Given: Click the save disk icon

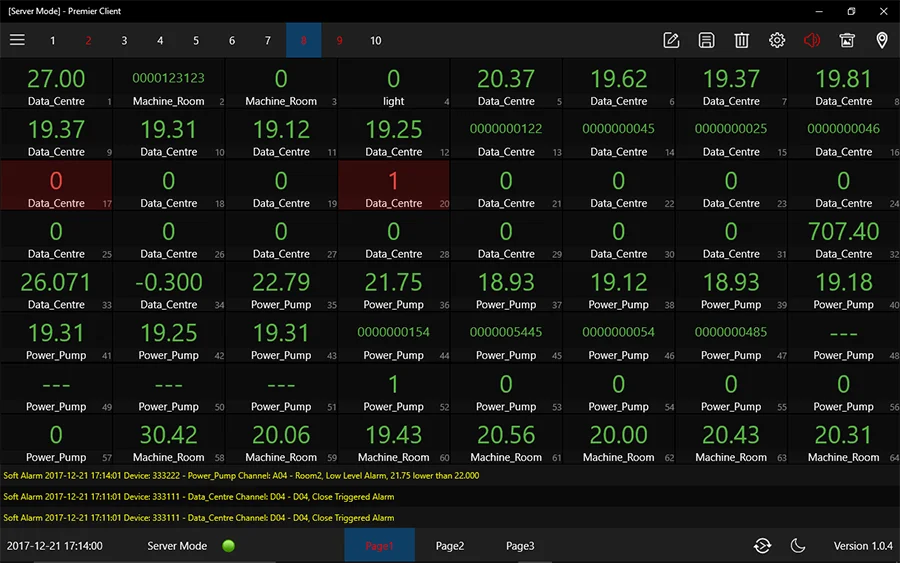Looking at the screenshot, I should tap(706, 40).
